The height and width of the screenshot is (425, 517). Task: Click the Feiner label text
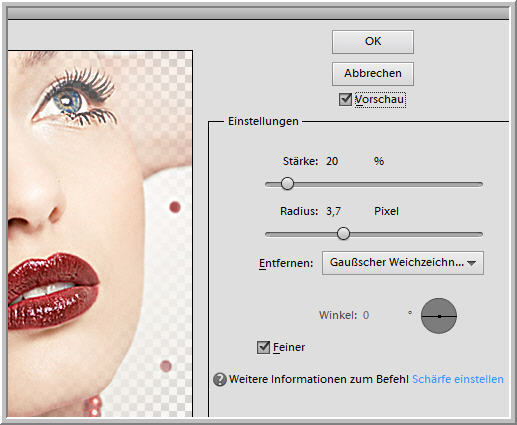pyautogui.click(x=289, y=347)
